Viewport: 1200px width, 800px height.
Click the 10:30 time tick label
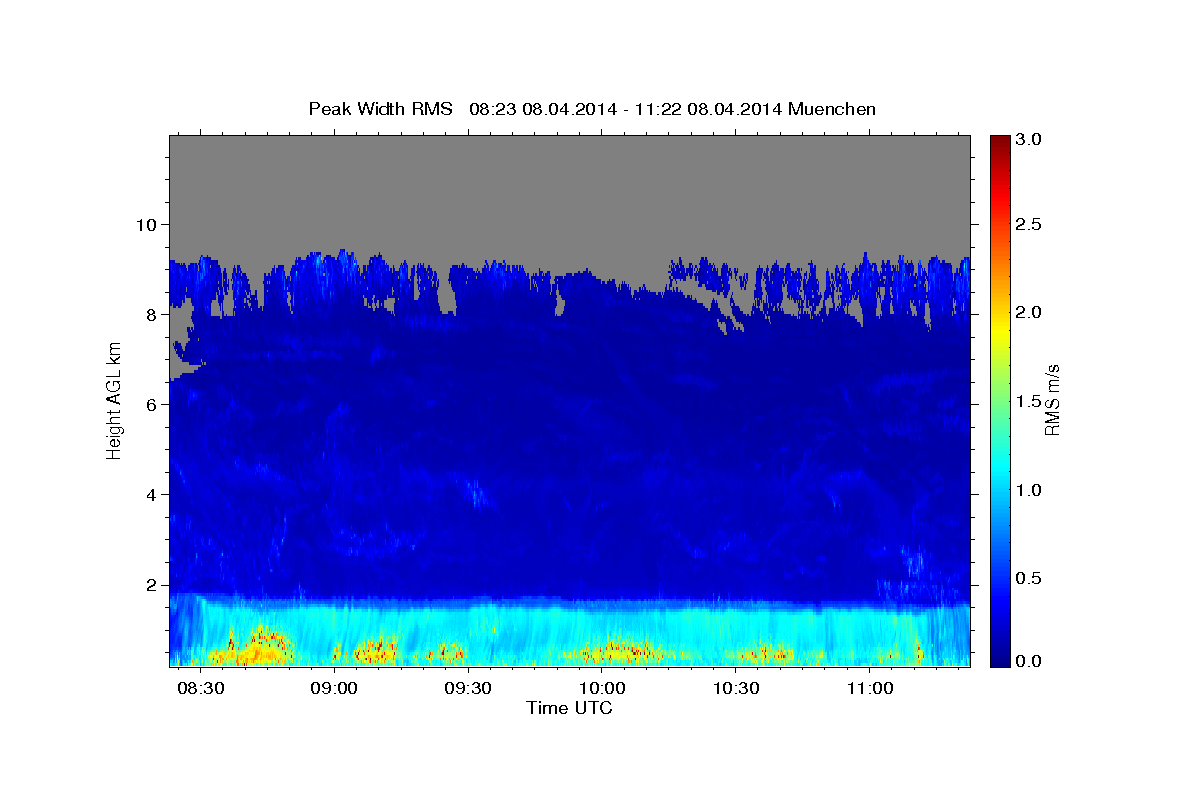point(737,689)
